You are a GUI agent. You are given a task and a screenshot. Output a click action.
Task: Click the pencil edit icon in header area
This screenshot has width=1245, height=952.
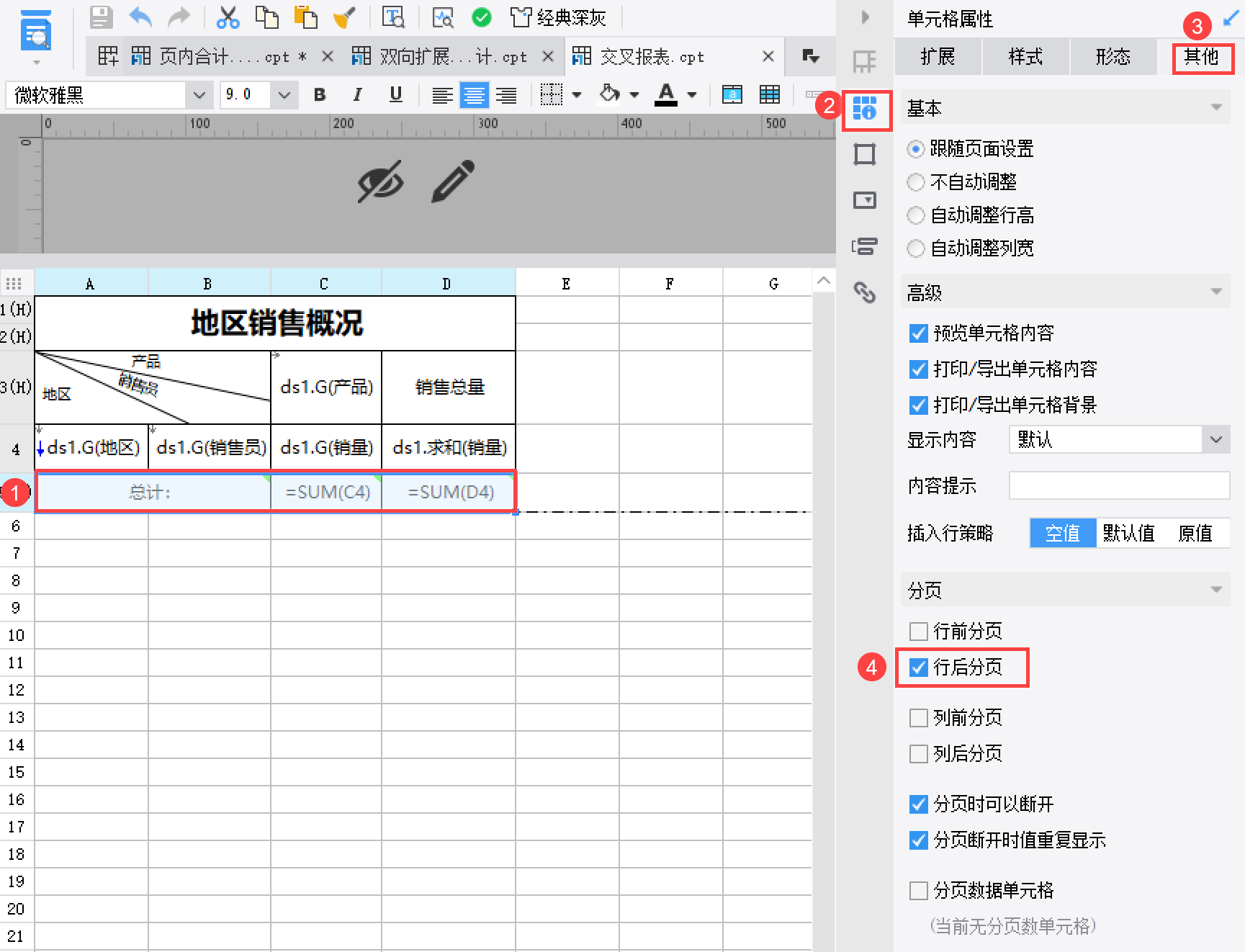click(x=454, y=181)
